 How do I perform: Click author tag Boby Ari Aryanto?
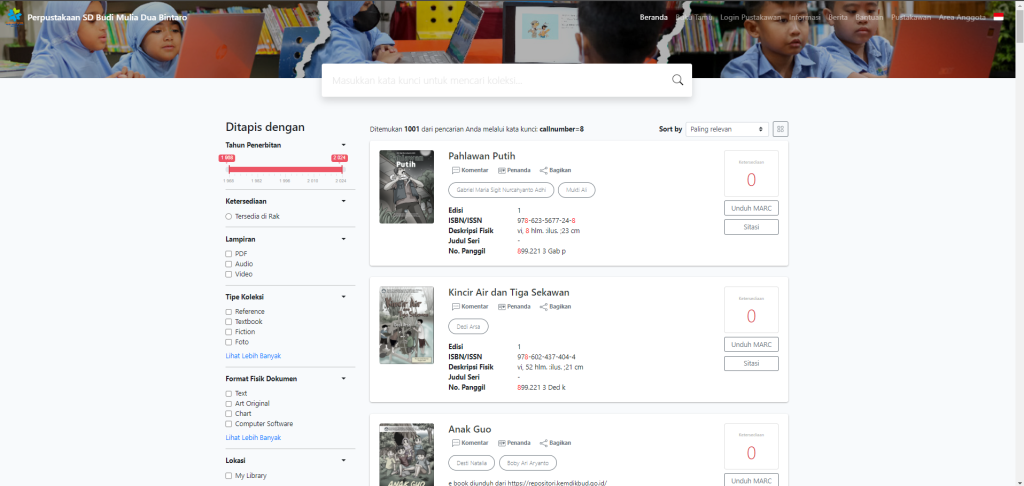point(528,463)
